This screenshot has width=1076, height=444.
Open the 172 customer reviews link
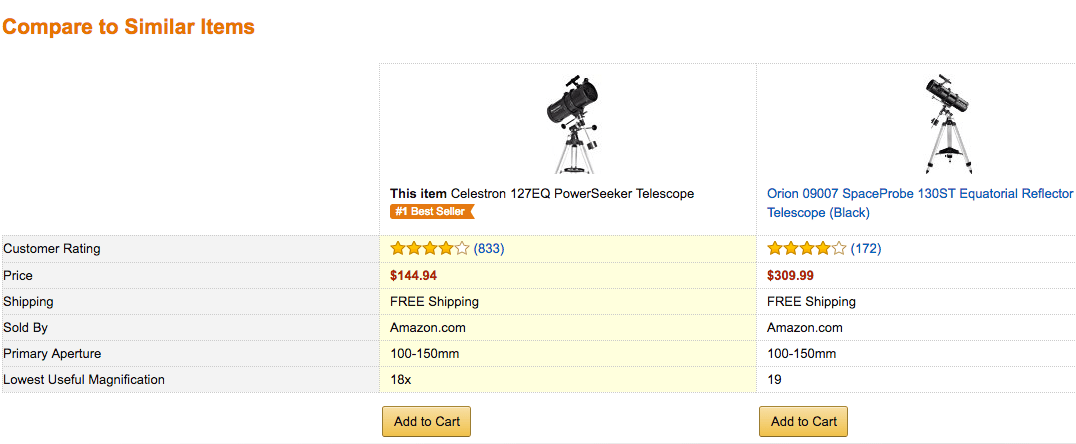866,248
